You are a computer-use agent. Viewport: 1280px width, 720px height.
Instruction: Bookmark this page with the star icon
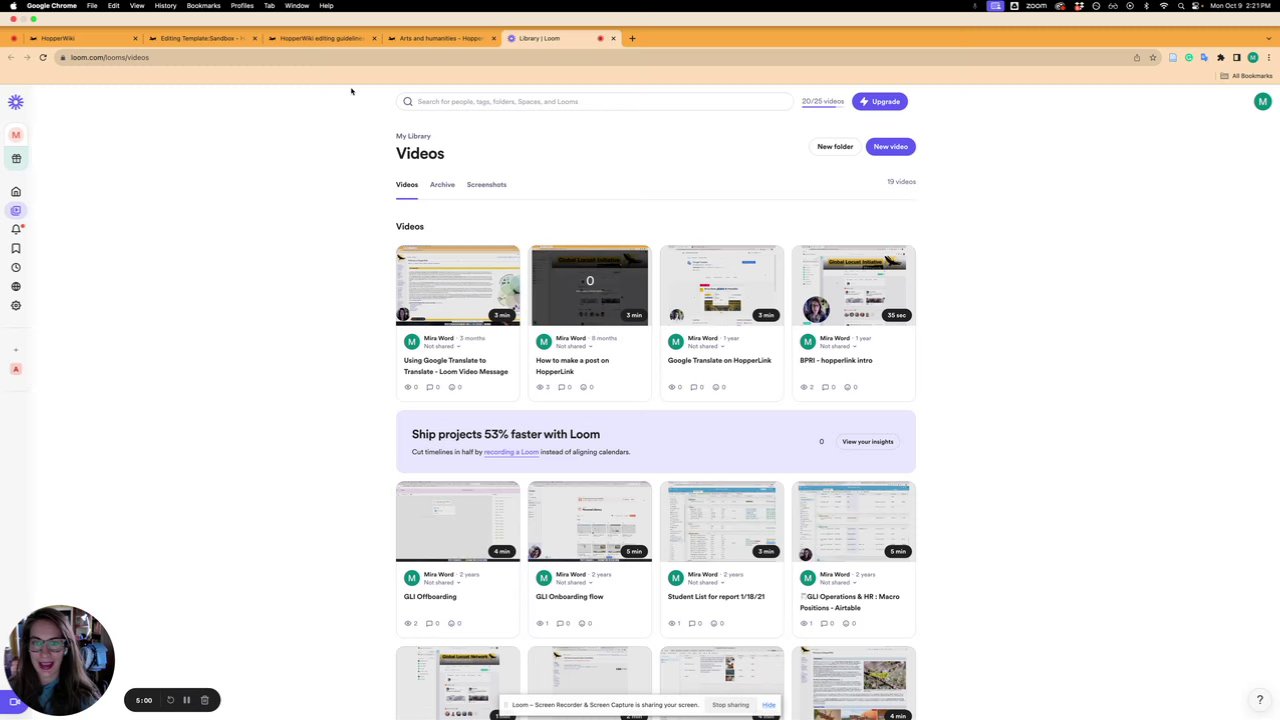tap(1152, 57)
